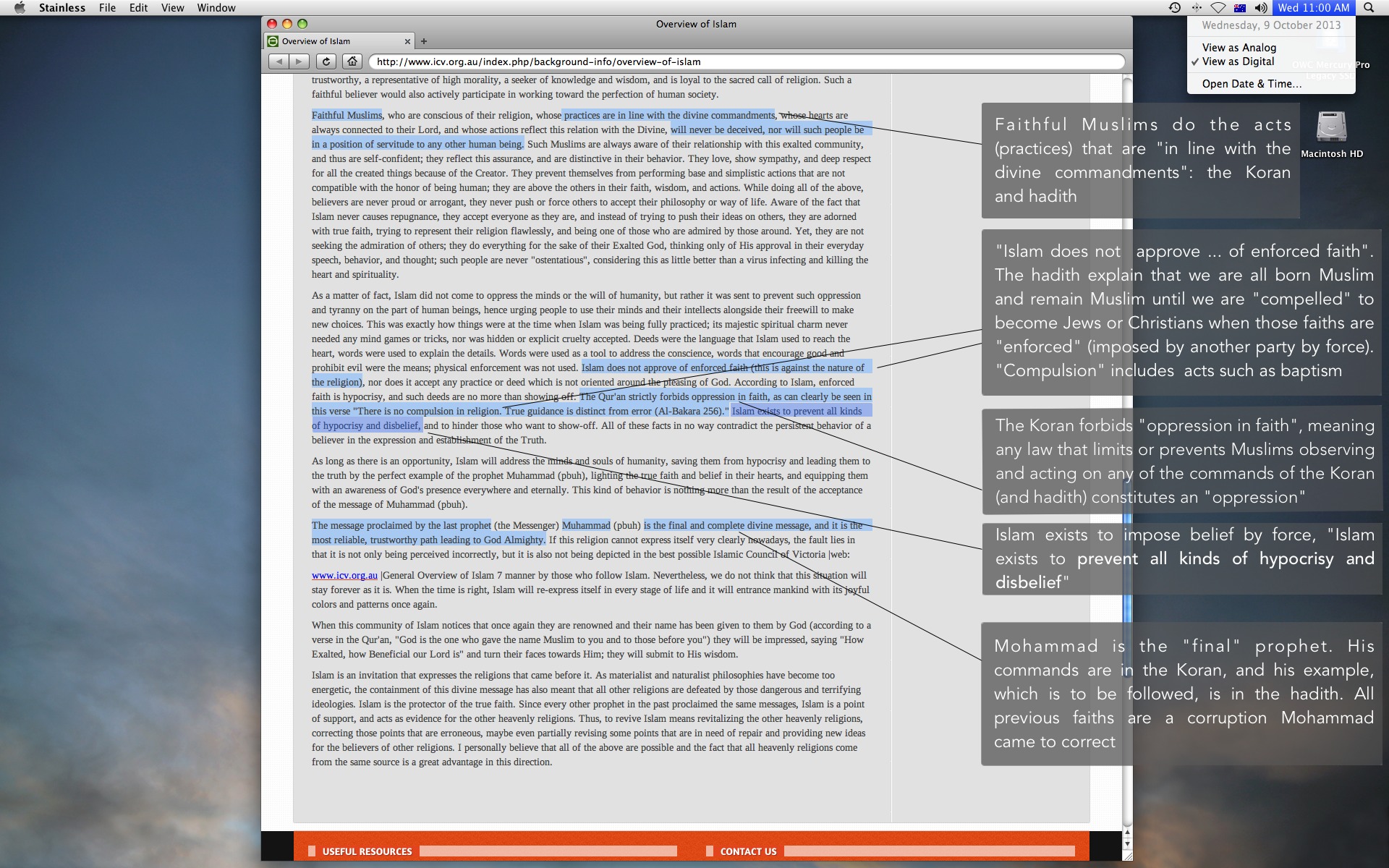Select checked View as Digital option
The width and height of the screenshot is (1389, 868).
(x=1271, y=61)
